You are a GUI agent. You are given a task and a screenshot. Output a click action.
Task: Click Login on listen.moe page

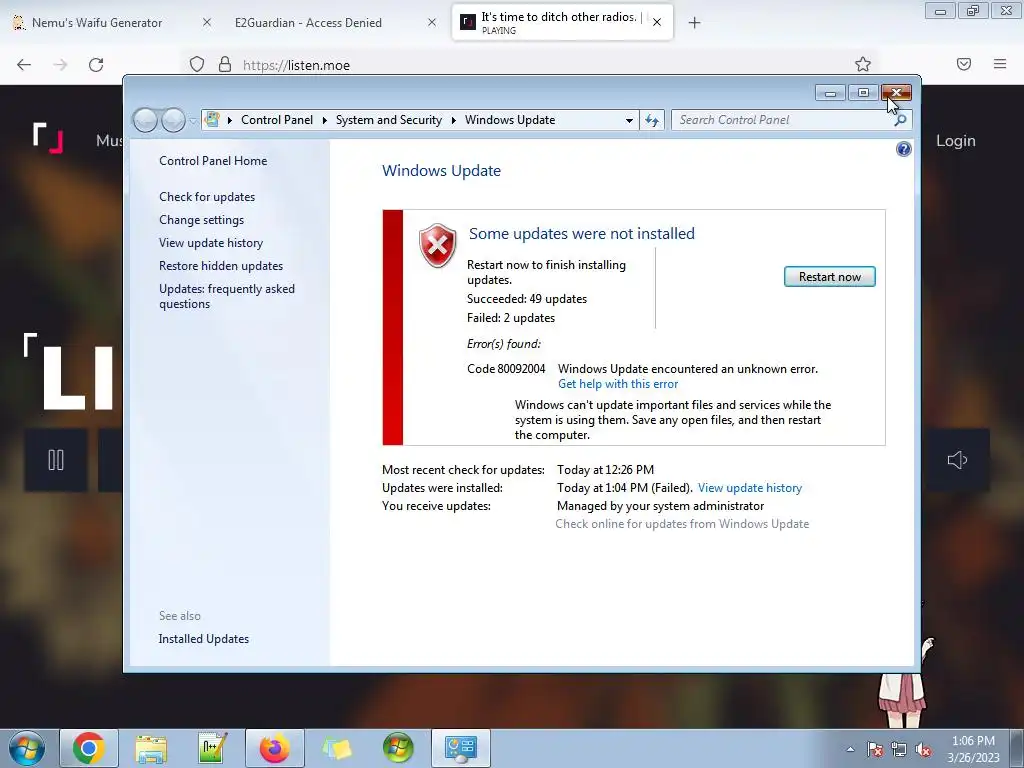[x=955, y=141]
